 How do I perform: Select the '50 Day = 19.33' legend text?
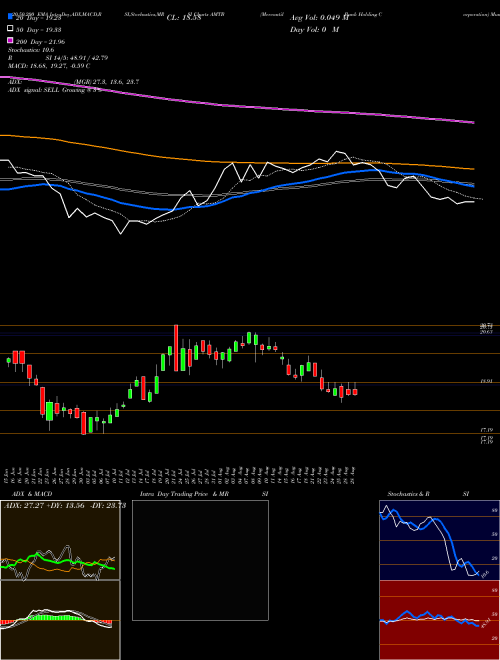38,30
